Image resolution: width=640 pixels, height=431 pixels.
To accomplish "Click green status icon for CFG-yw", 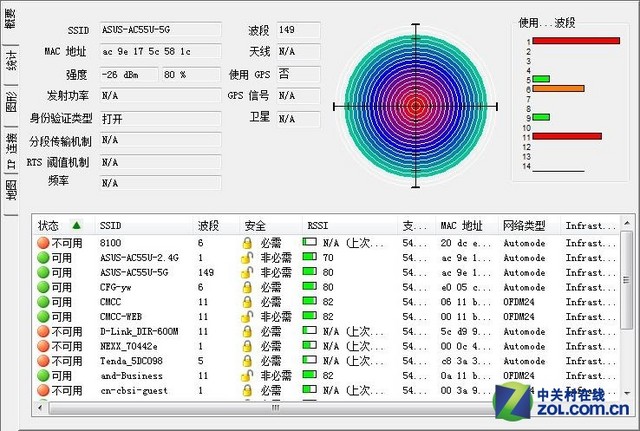I will point(43,287).
